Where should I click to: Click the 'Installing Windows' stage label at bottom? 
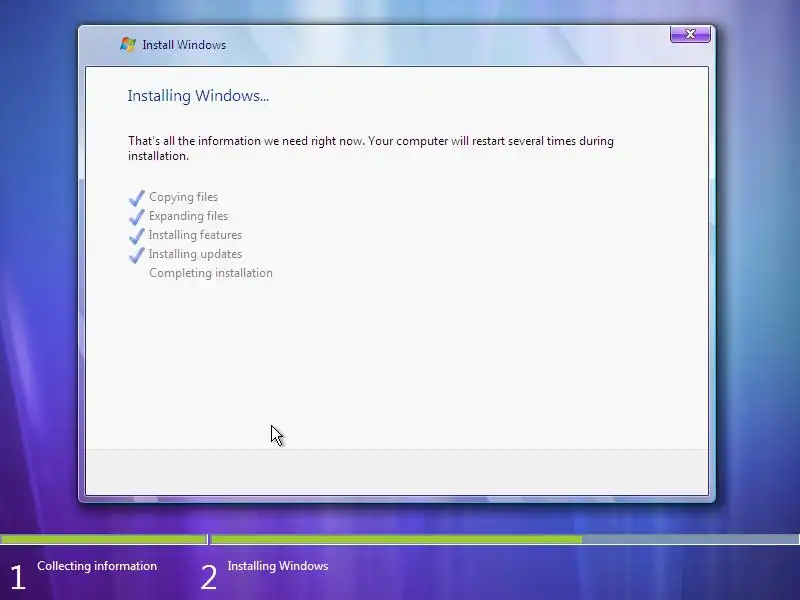278,566
